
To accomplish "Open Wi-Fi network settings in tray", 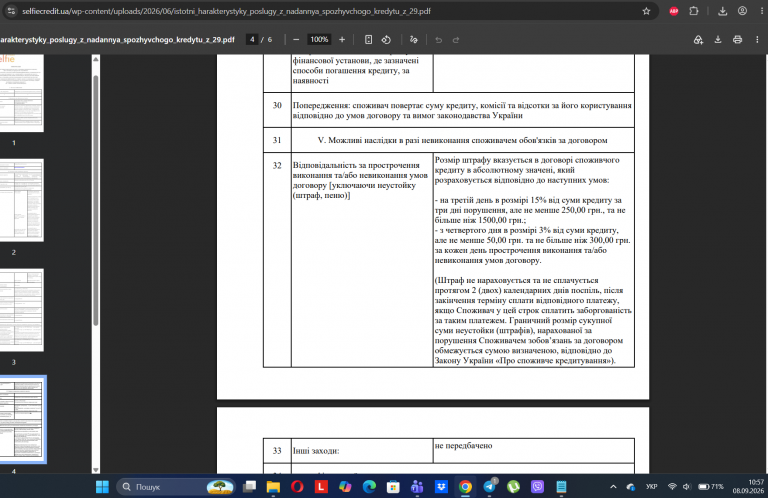I will (x=672, y=487).
